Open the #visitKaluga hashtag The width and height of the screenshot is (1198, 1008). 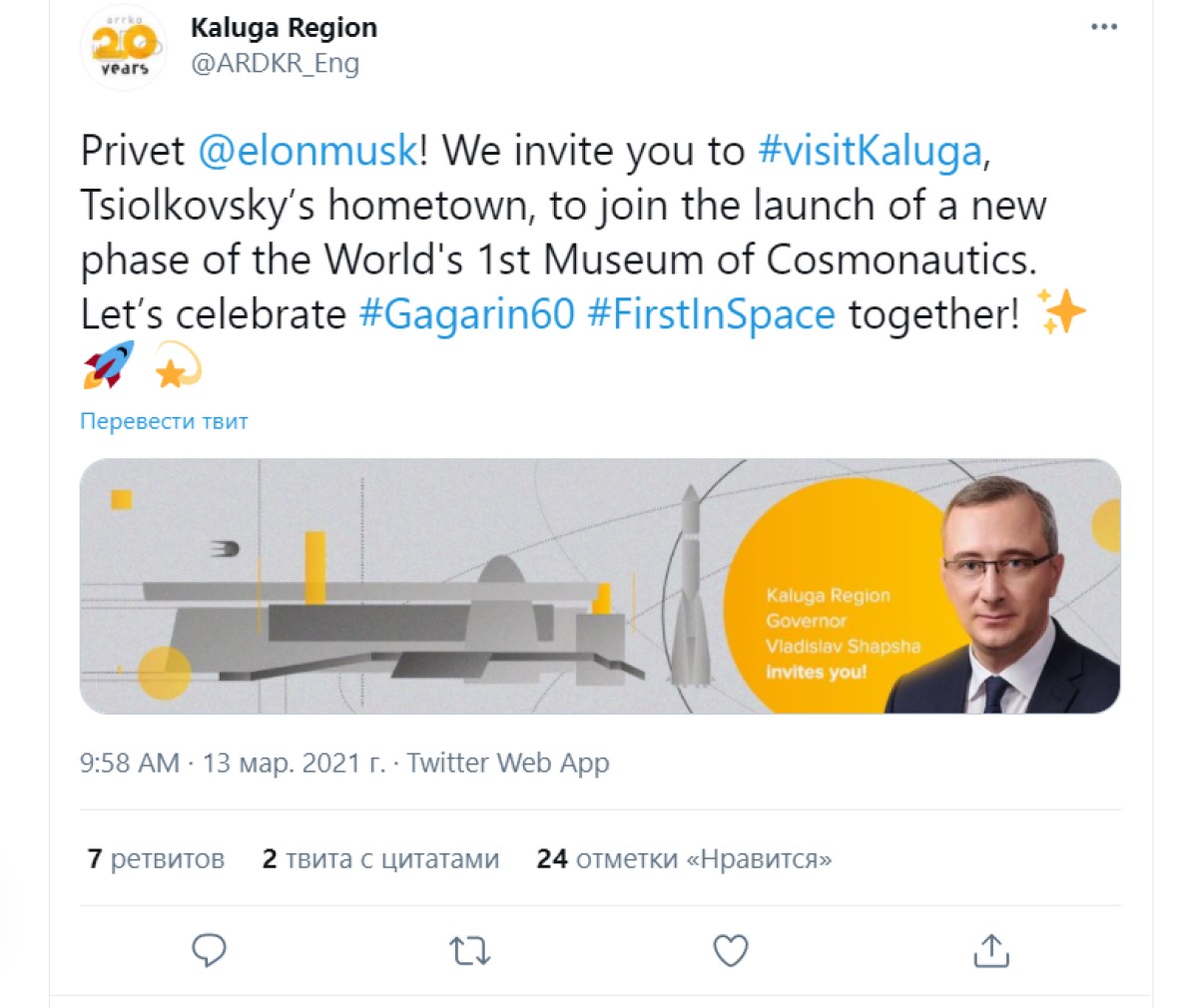click(871, 151)
